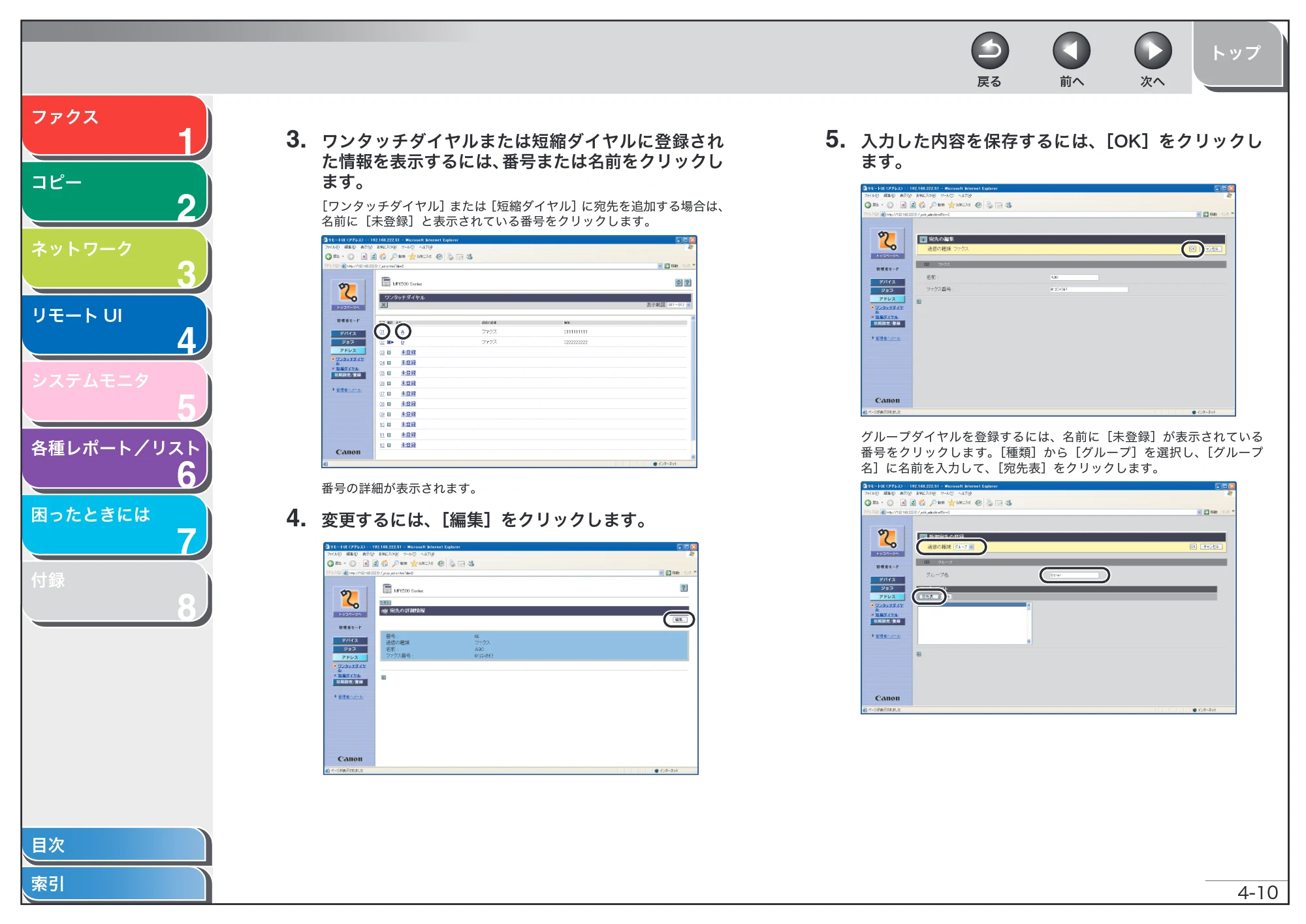Open the 目次 table of contents
Viewport: 1306px width, 924px height.
point(114,845)
